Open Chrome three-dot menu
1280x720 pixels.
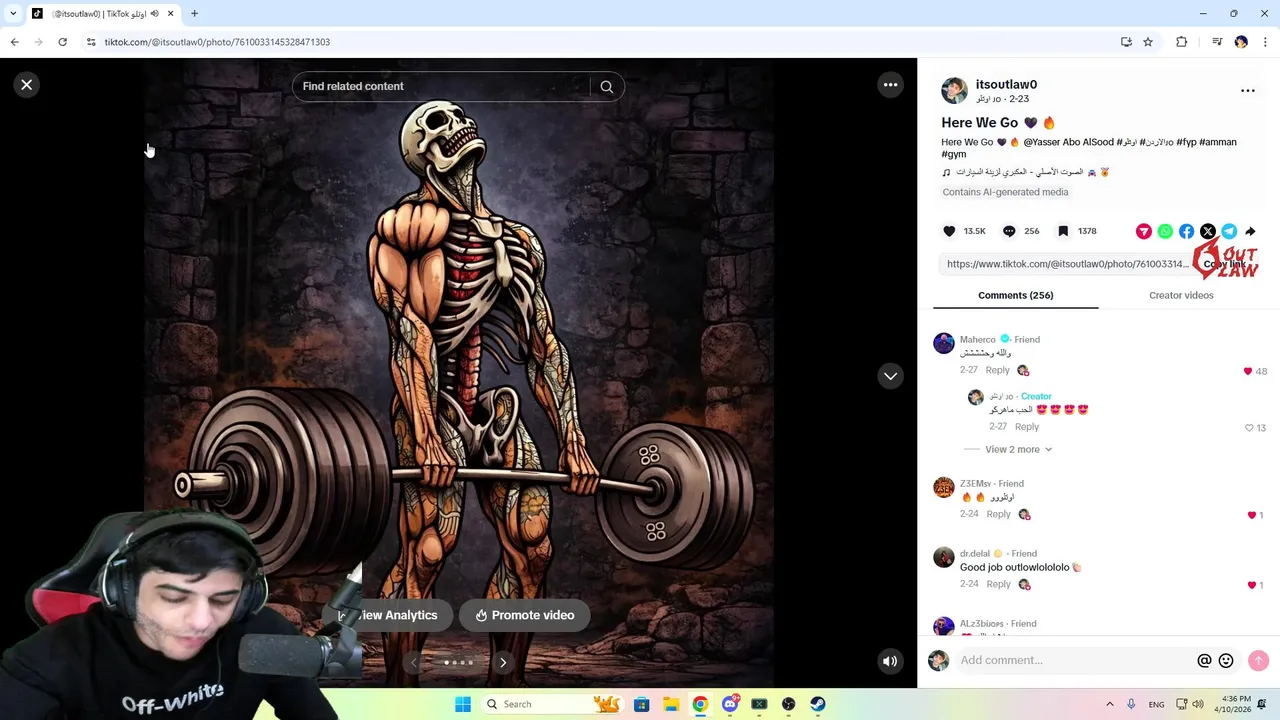pyautogui.click(x=1265, y=42)
